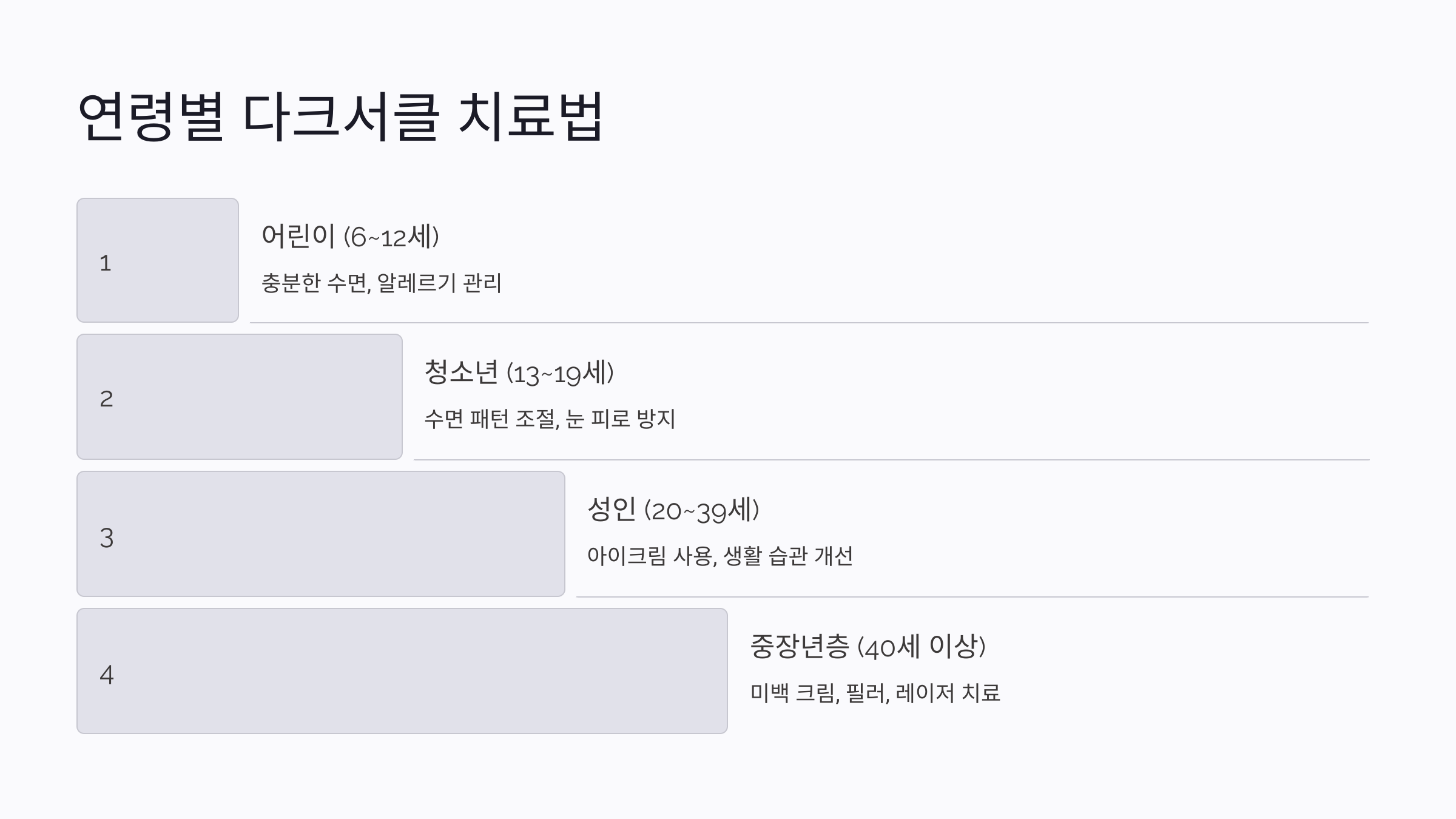
Task: Click the divider line under 청소년 section
Action: click(891, 460)
